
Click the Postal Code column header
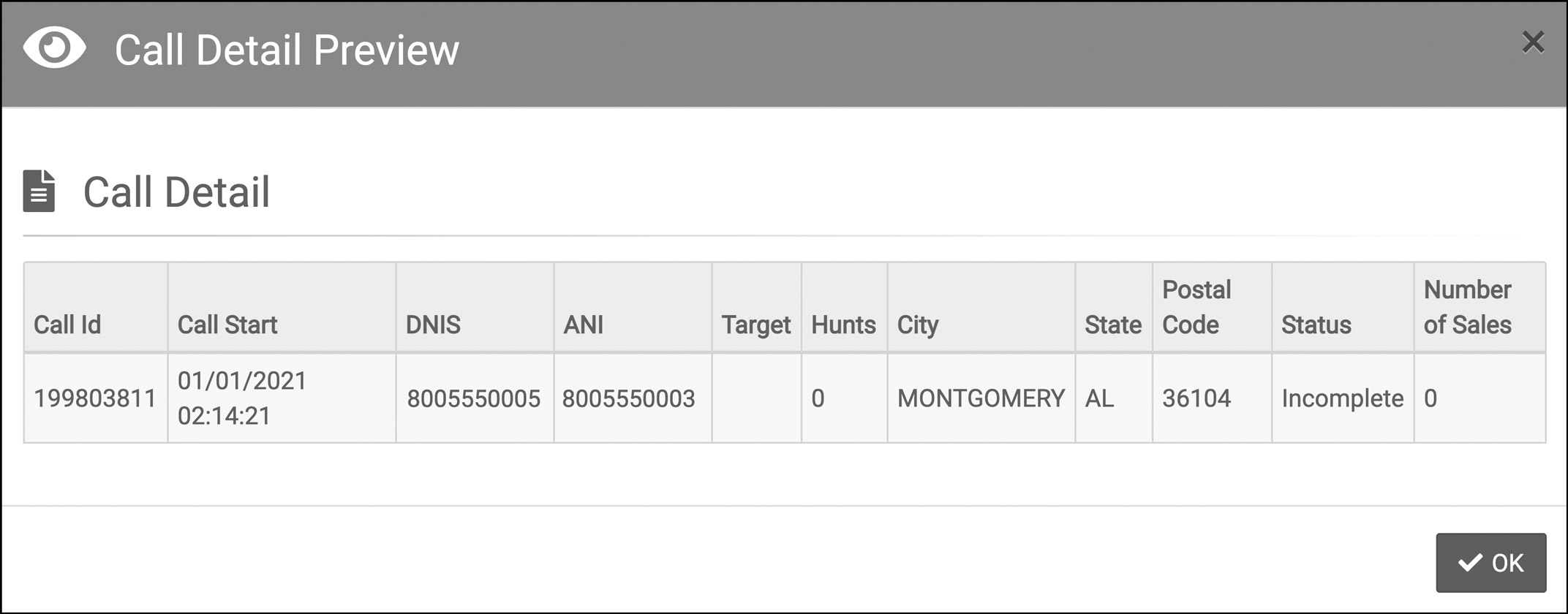click(1213, 308)
